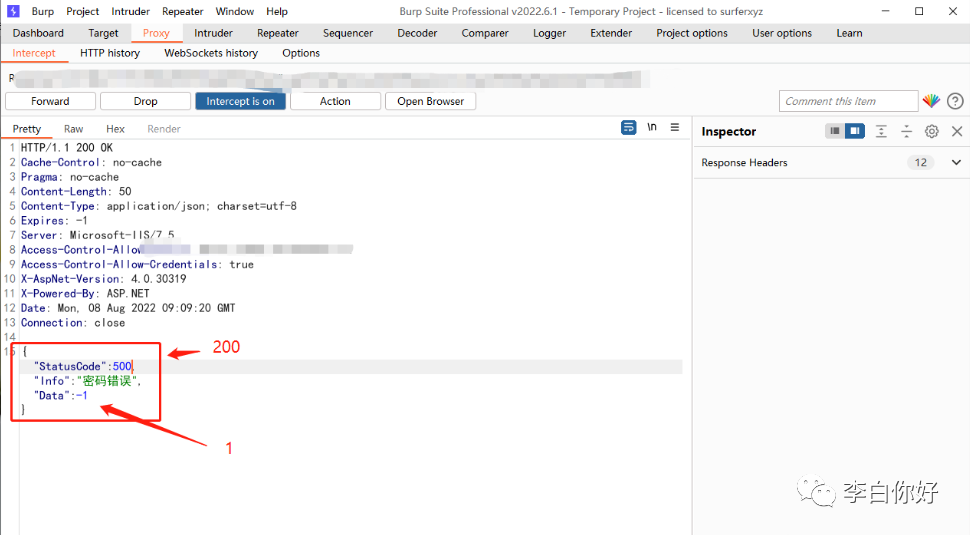Click the Pragma: no-cache header line
This screenshot has height=535, width=970.
point(70,177)
